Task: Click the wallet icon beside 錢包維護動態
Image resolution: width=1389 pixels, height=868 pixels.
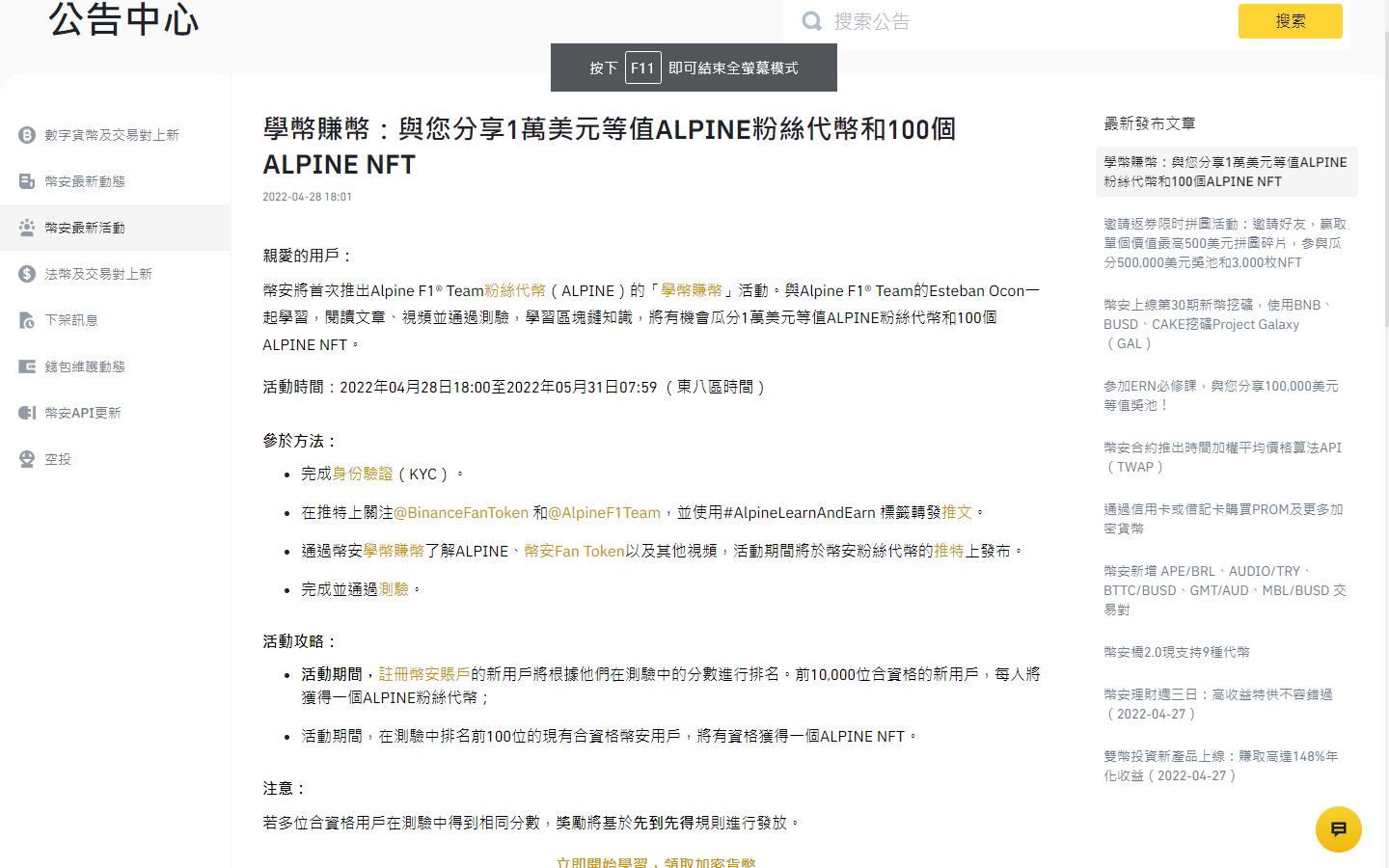Action: pyautogui.click(x=27, y=366)
